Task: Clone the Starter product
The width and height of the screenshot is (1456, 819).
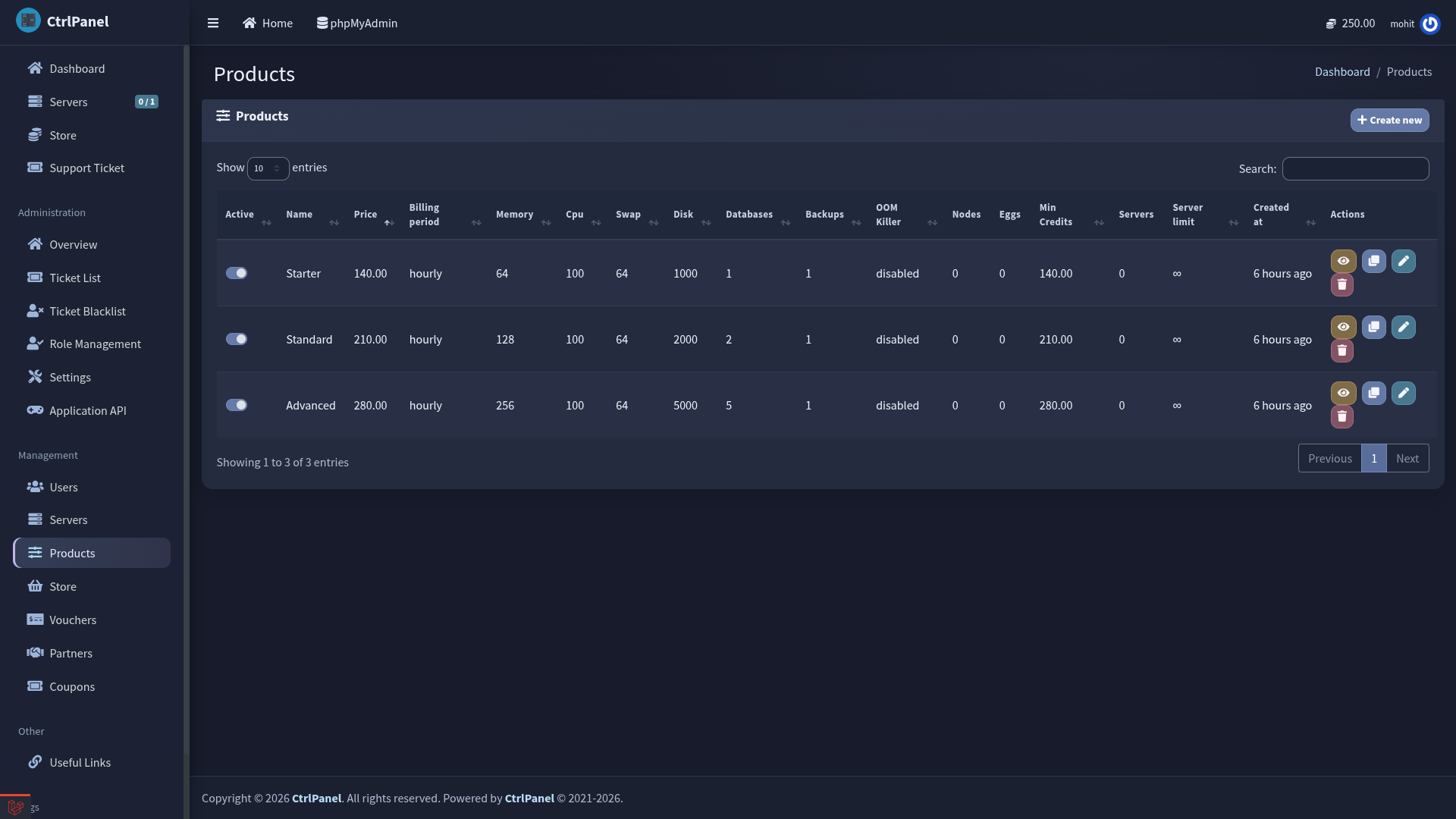Action: 1373,261
